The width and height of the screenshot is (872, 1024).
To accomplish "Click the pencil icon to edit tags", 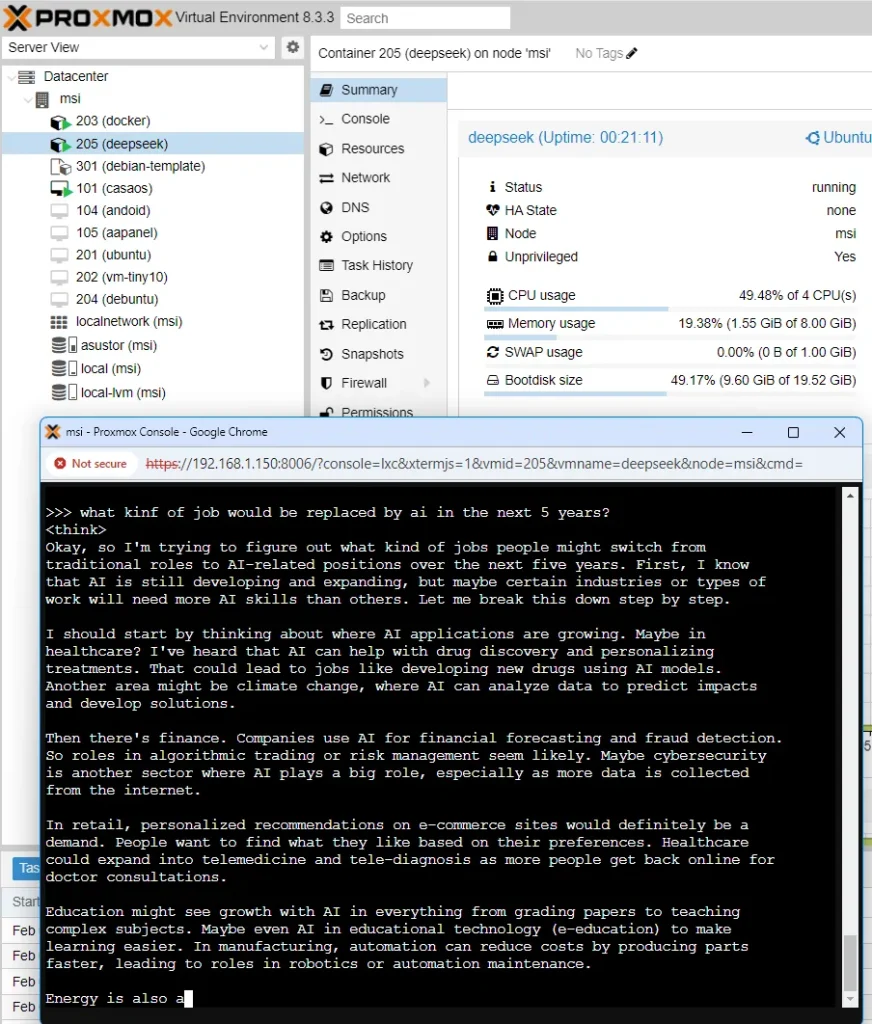I will pos(631,53).
